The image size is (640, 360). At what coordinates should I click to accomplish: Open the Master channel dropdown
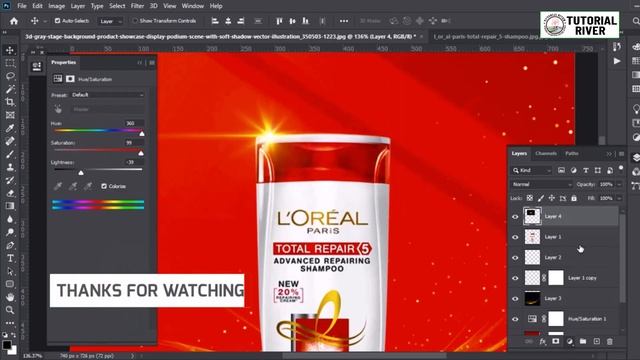pyautogui.click(x=107, y=109)
